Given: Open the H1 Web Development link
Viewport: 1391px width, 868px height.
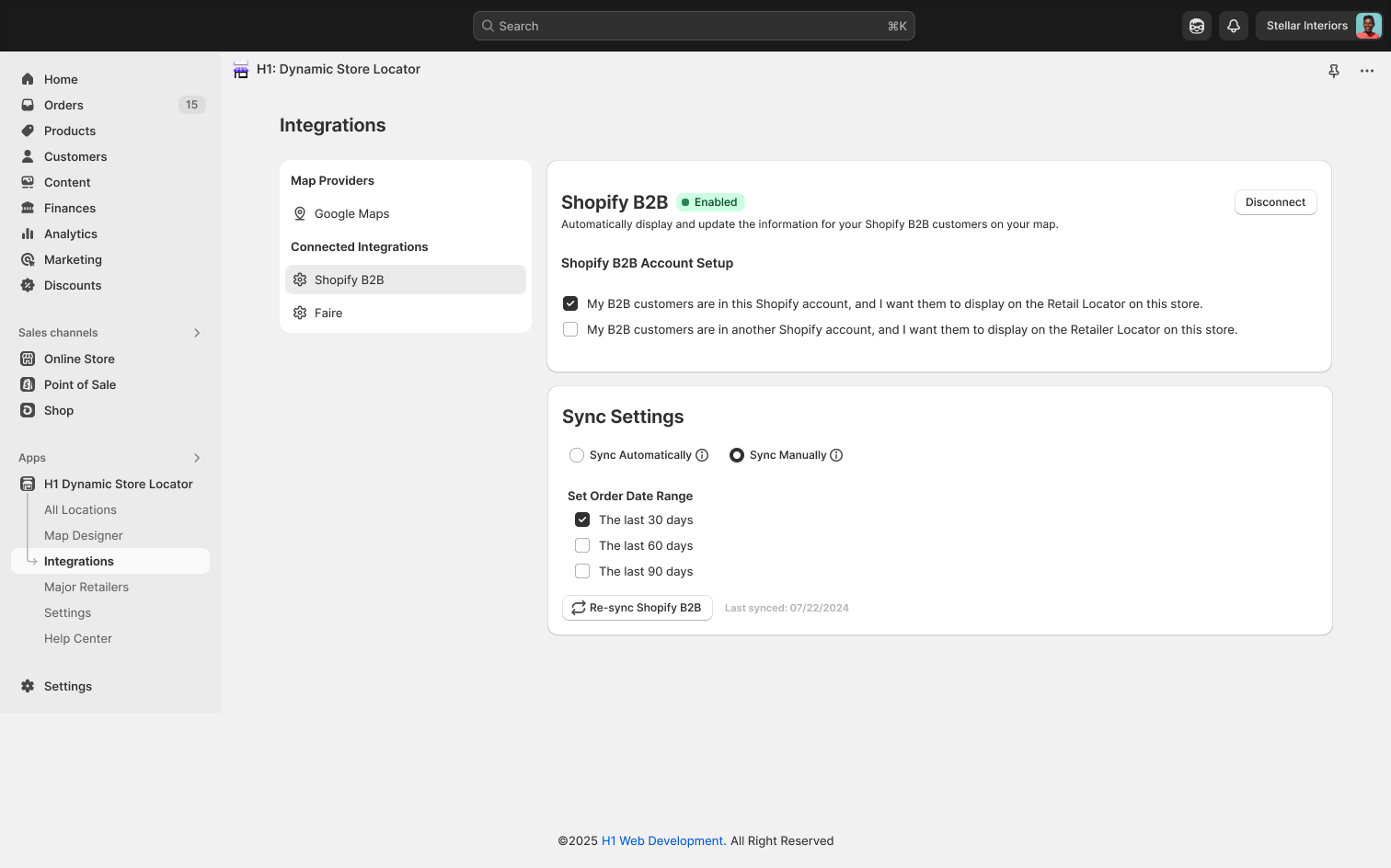Looking at the screenshot, I should pos(663,840).
